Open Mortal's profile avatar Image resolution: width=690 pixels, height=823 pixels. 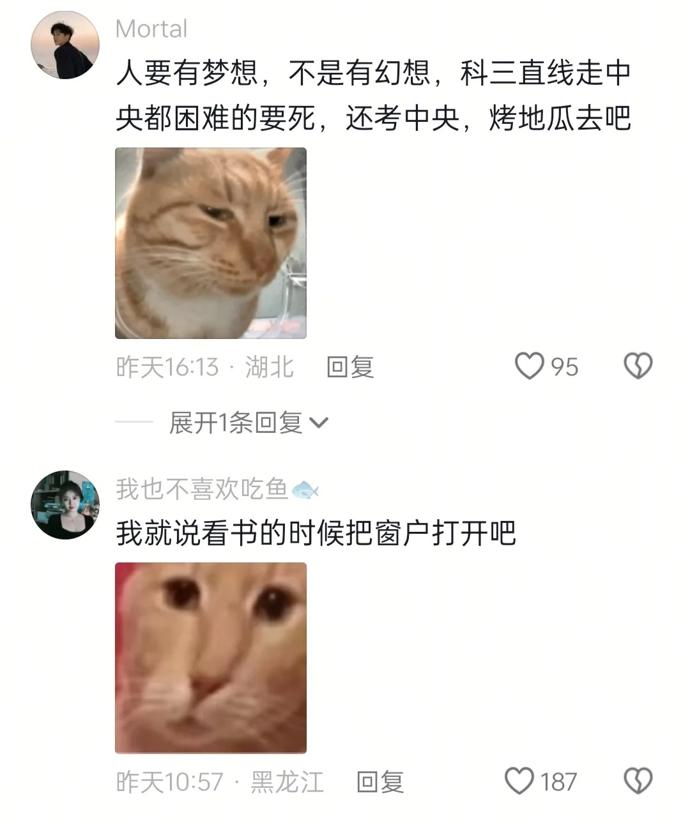click(x=65, y=45)
